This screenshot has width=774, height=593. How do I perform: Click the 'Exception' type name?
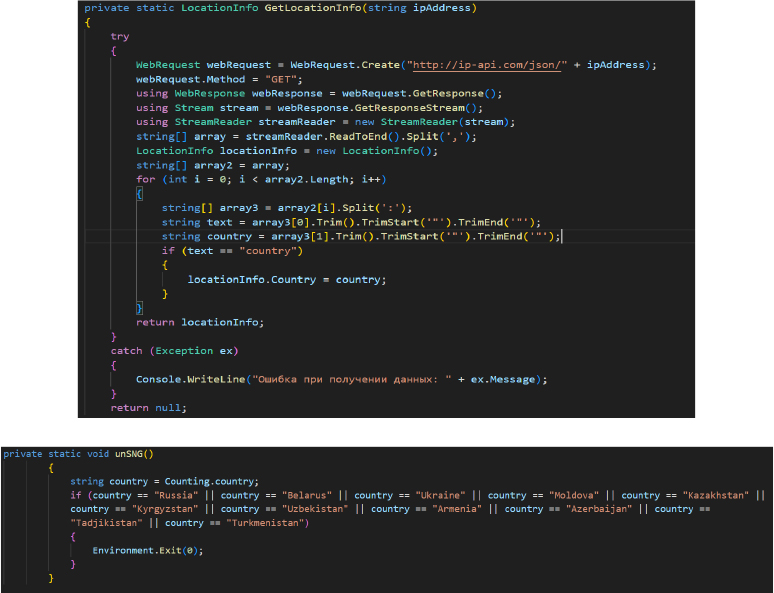click(x=184, y=351)
